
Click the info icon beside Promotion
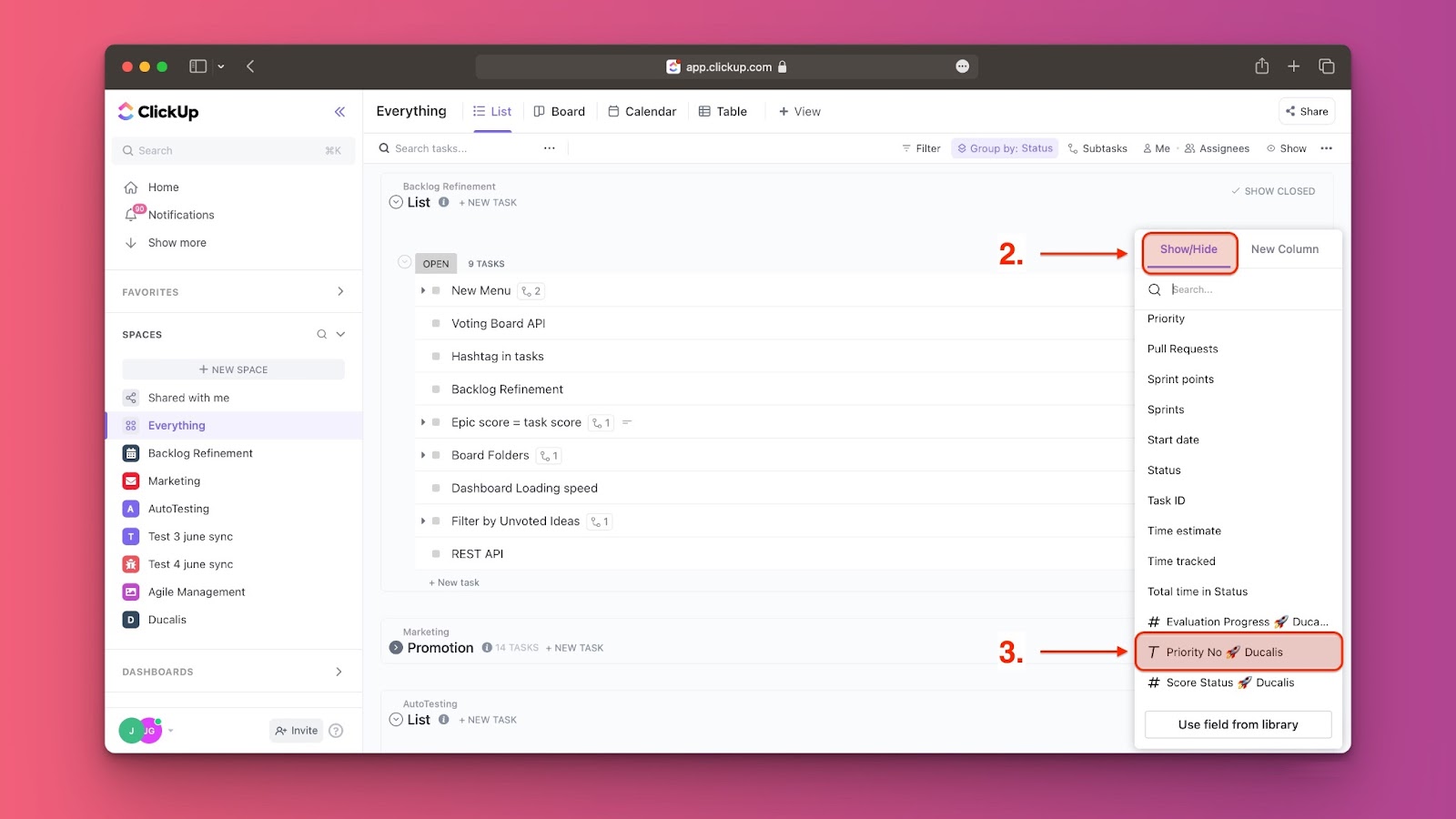(x=487, y=648)
